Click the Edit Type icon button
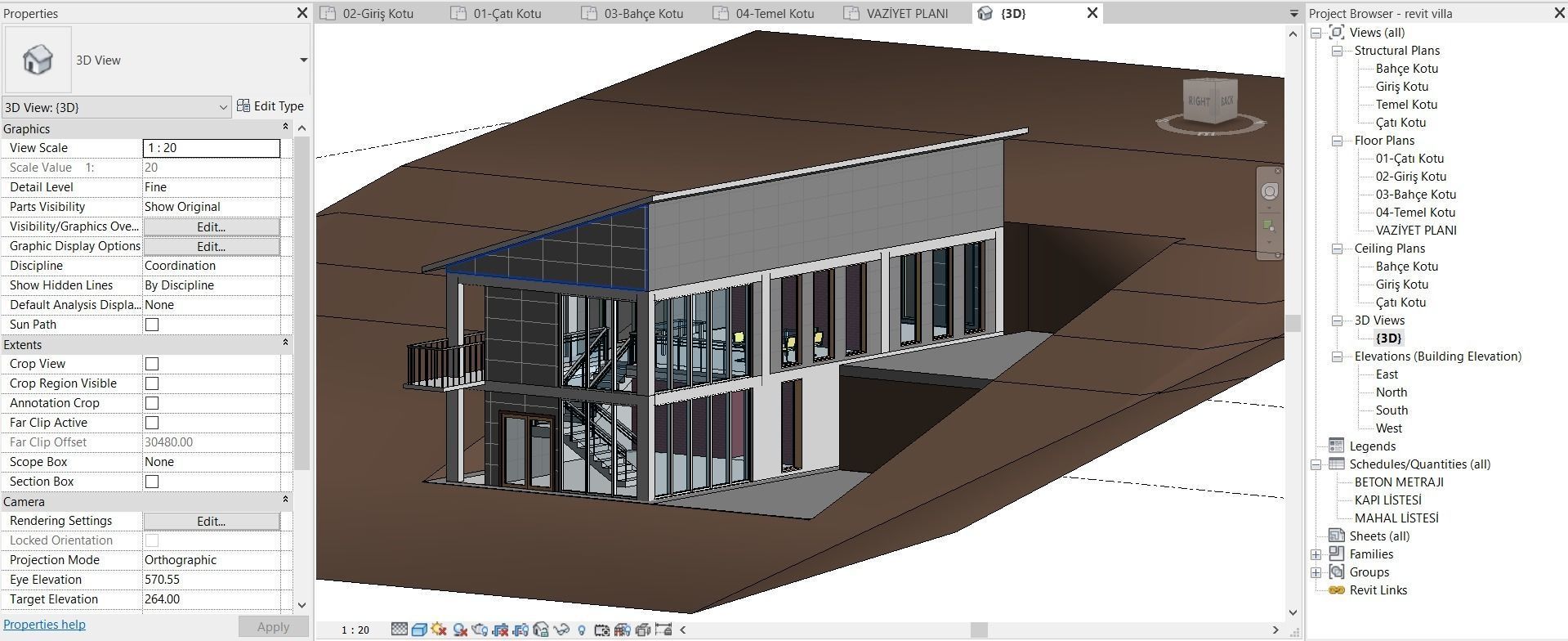 pyautogui.click(x=243, y=105)
